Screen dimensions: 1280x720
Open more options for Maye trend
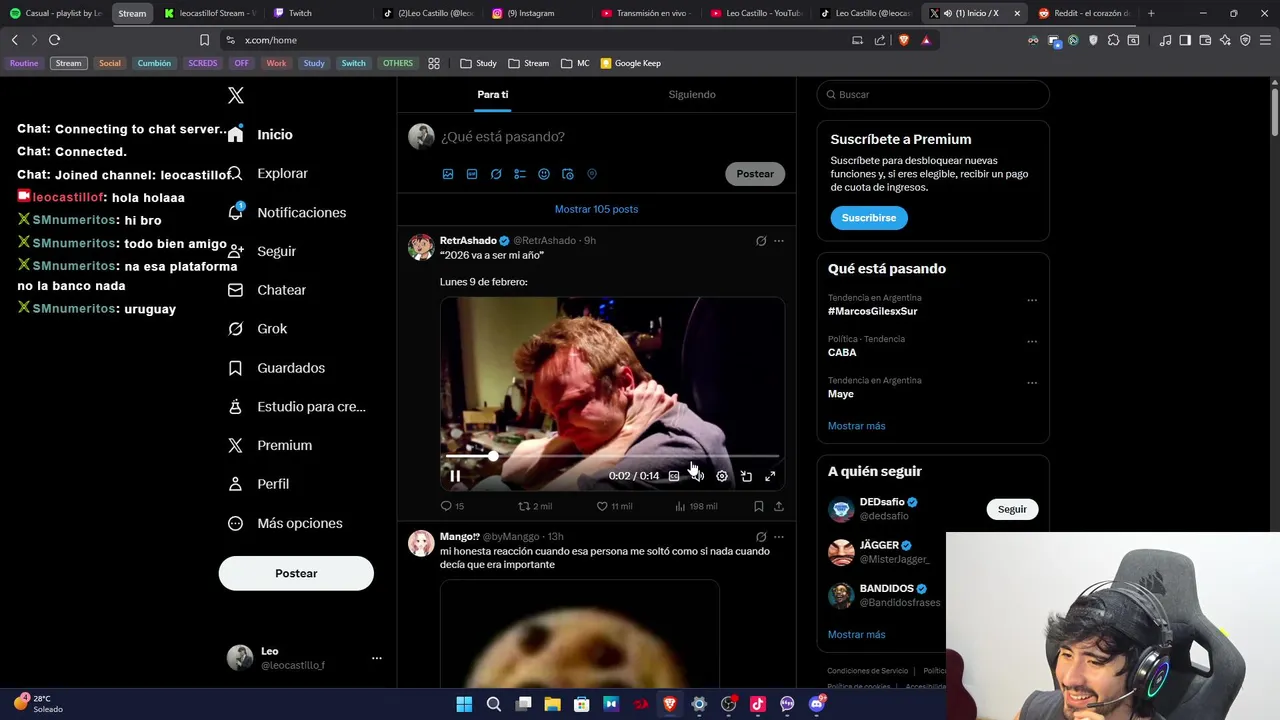(1032, 383)
